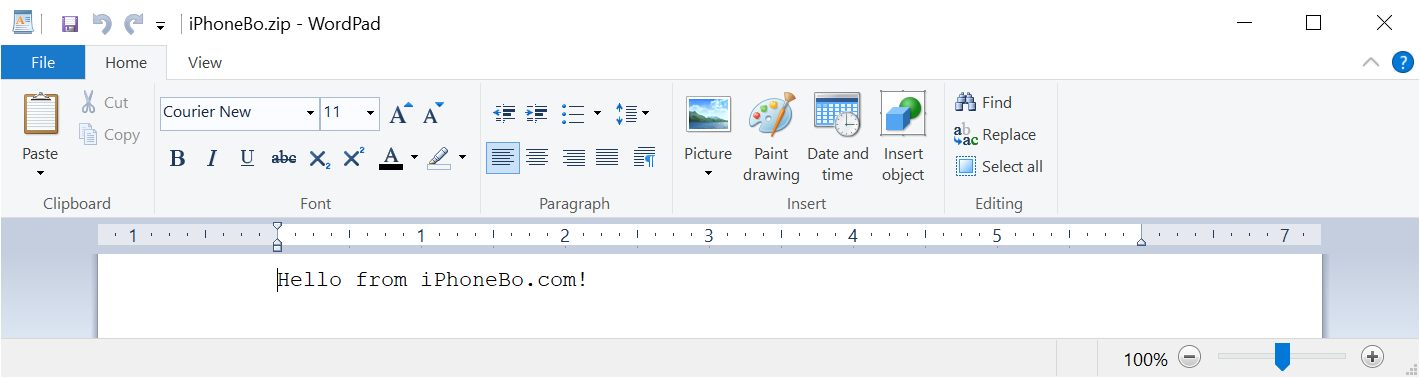Apply superscript formatting
Image resolution: width=1420 pixels, height=378 pixels.
point(354,158)
